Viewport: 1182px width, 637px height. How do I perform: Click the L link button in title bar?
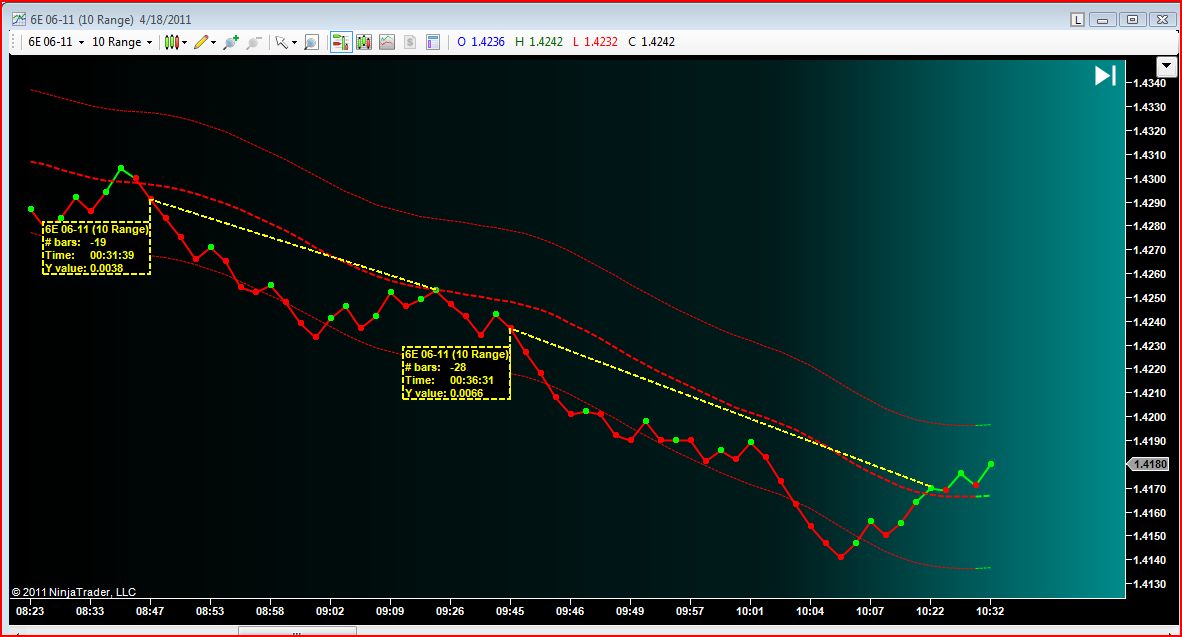click(x=1077, y=20)
